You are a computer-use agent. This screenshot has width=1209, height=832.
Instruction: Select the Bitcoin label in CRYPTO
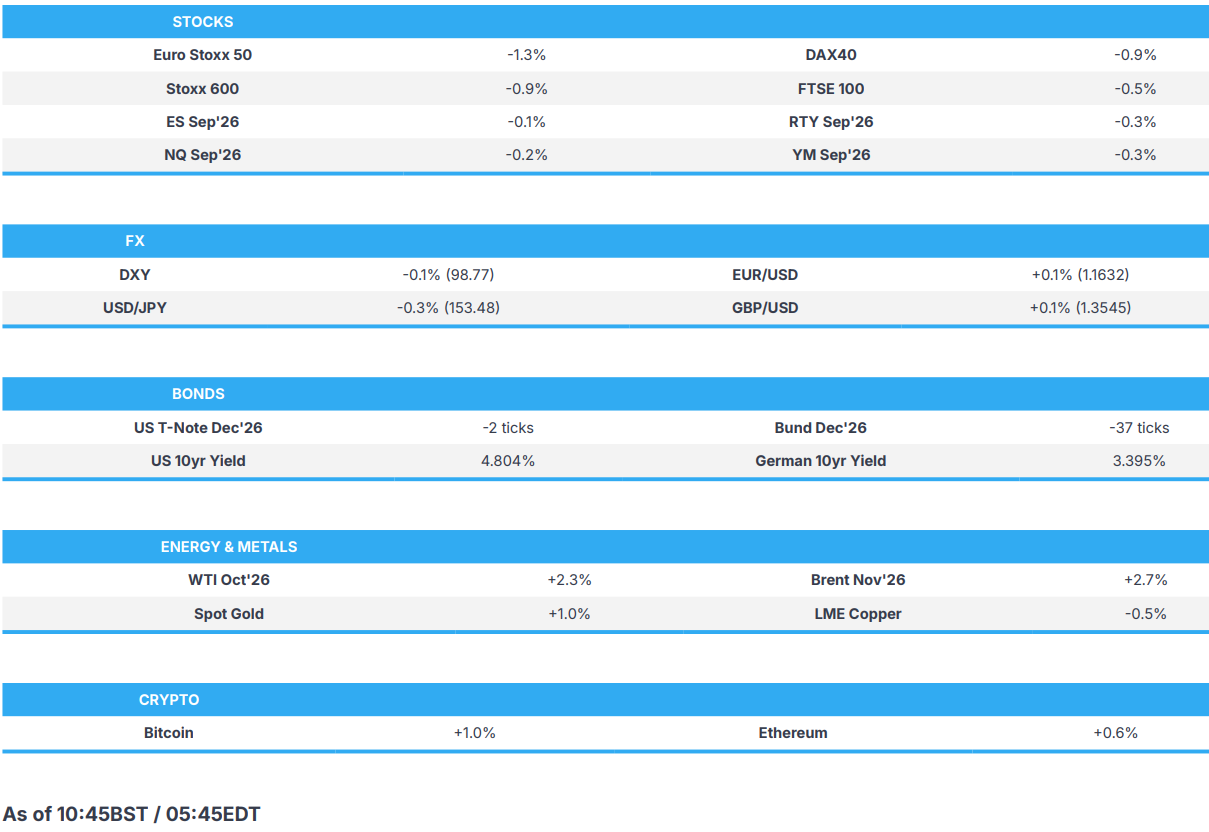pyautogui.click(x=169, y=732)
